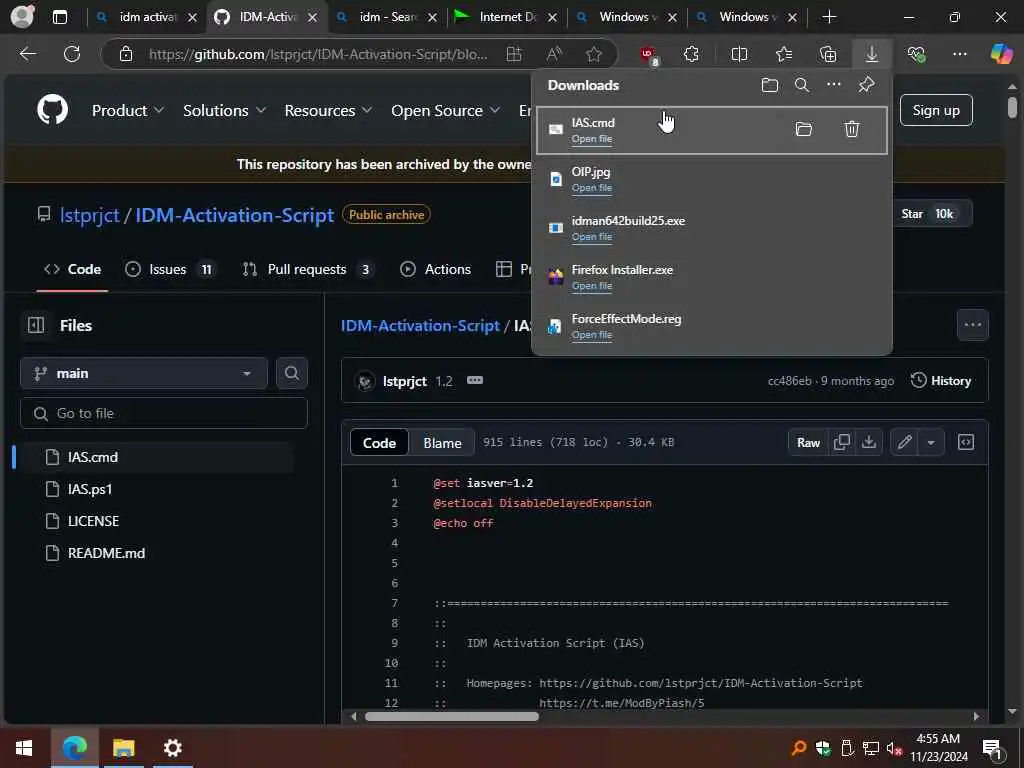
Task: Reload the GitHub page
Action: (72, 54)
